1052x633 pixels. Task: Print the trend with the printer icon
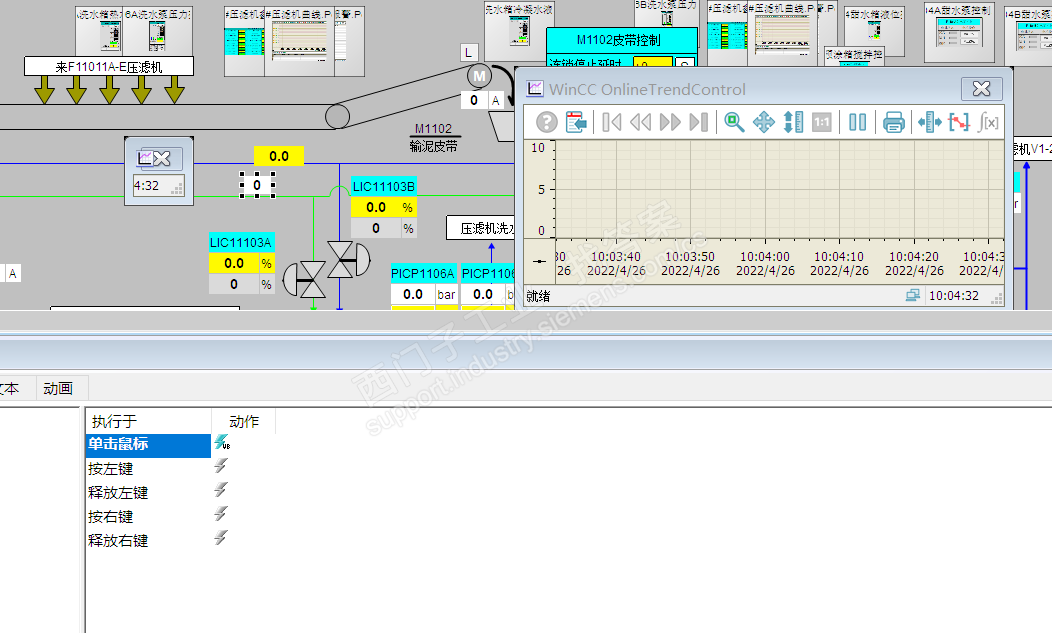pyautogui.click(x=894, y=122)
